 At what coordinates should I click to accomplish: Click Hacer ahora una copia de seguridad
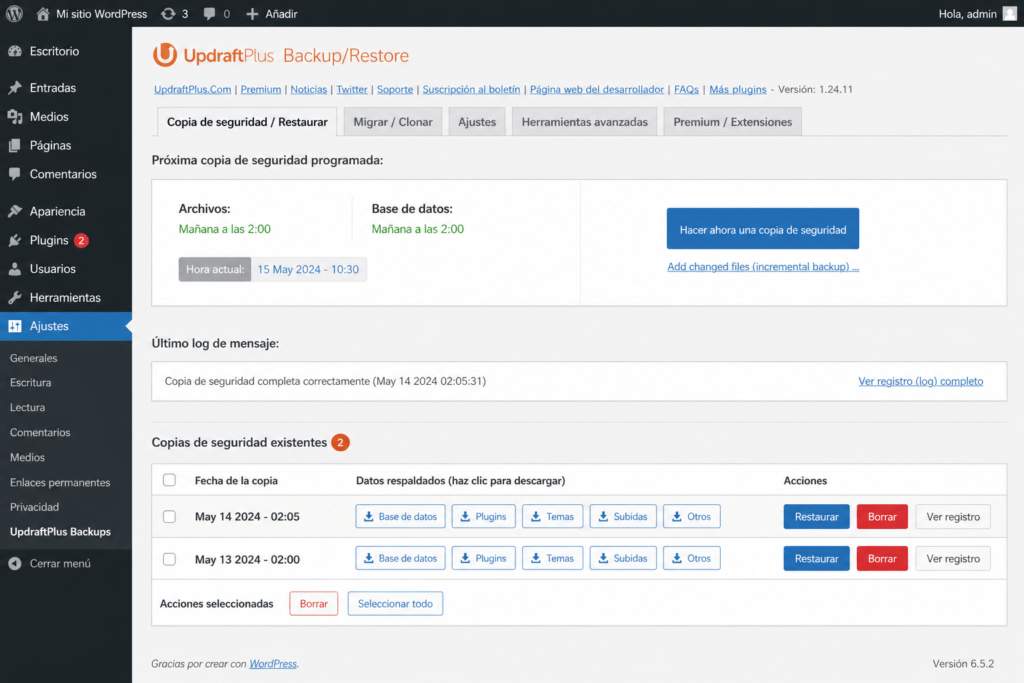click(762, 229)
